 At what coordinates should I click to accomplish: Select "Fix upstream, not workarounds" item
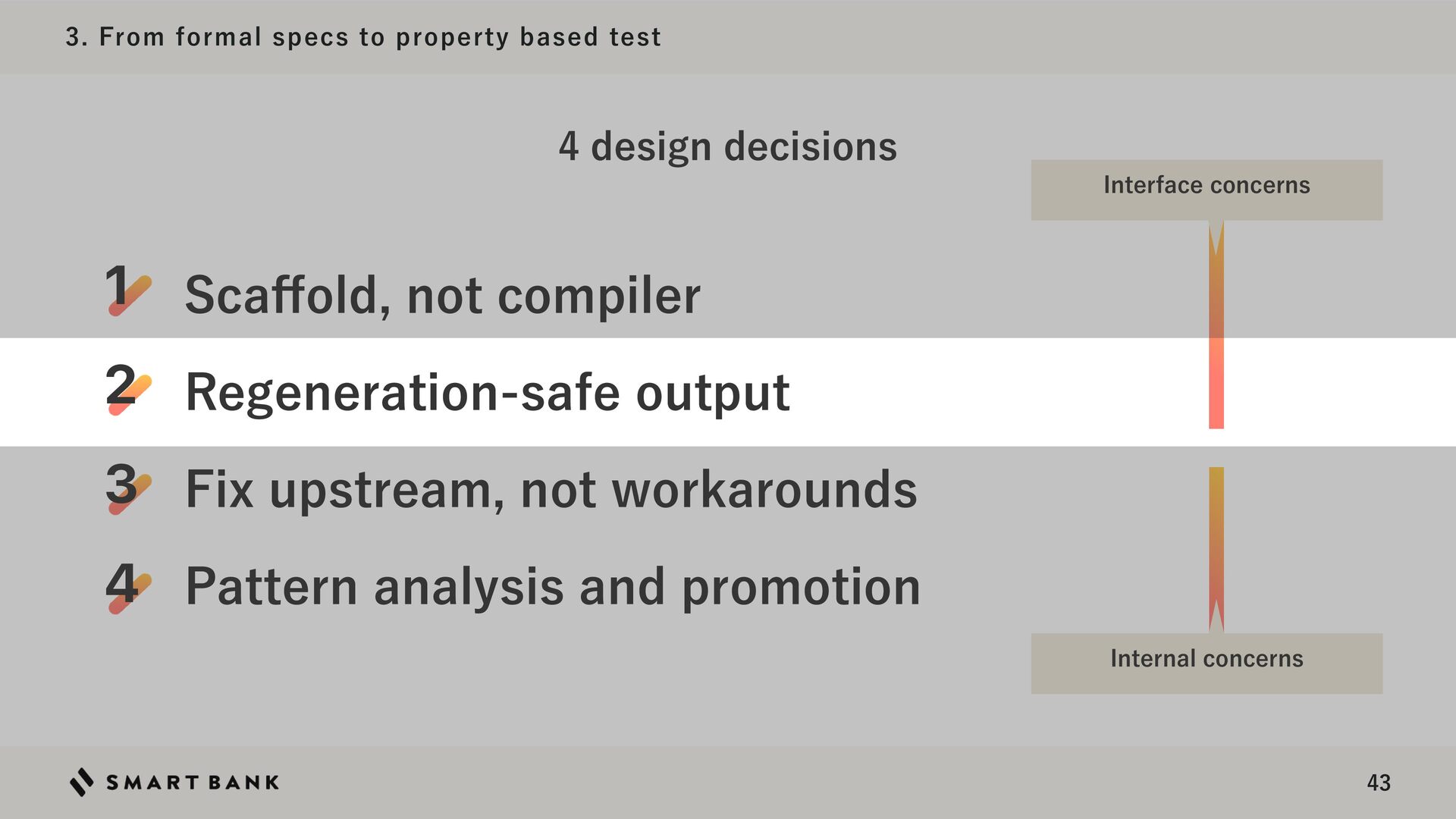pos(551,490)
